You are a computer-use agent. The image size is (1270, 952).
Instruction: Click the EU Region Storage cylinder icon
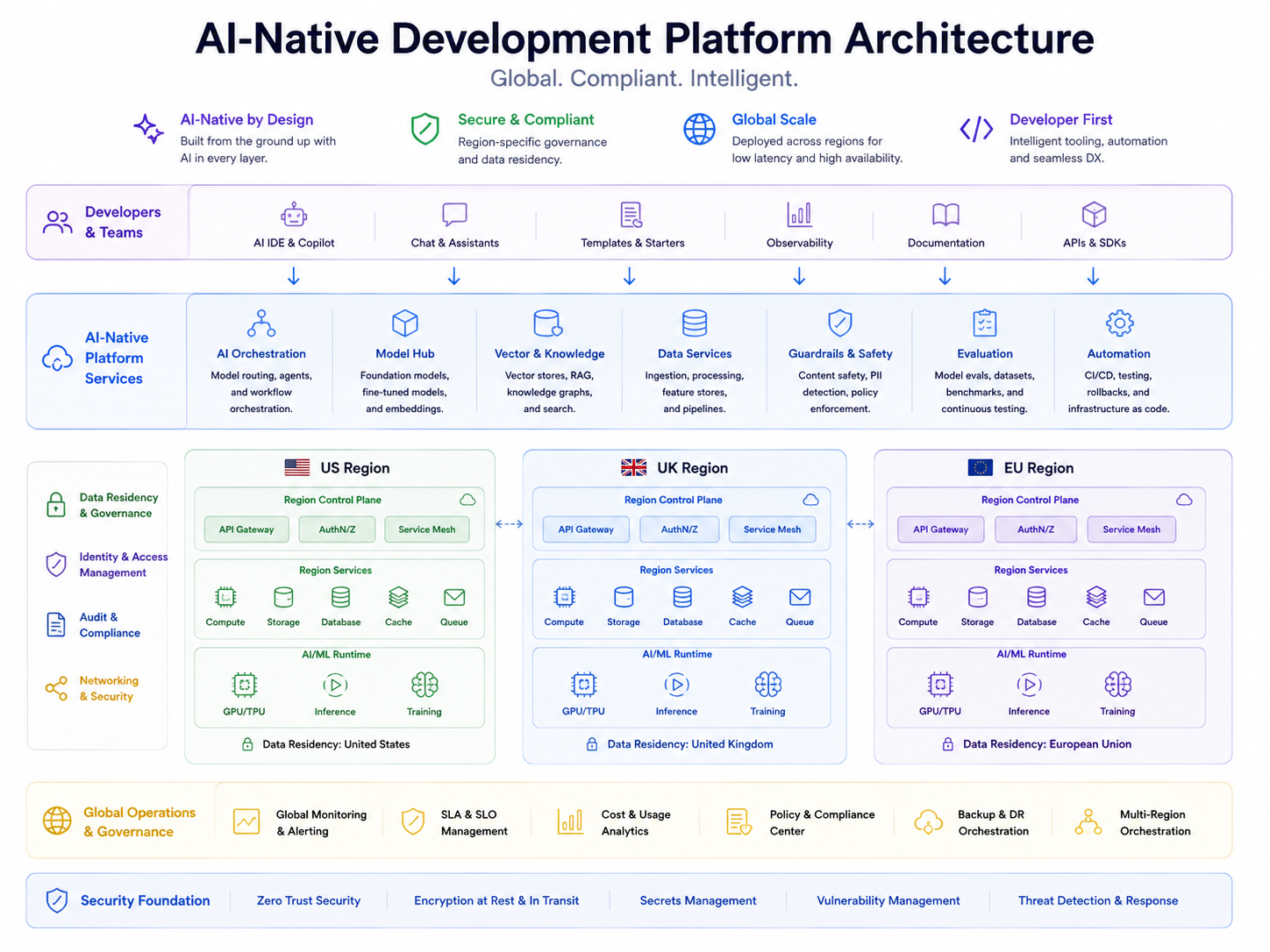coord(977,598)
